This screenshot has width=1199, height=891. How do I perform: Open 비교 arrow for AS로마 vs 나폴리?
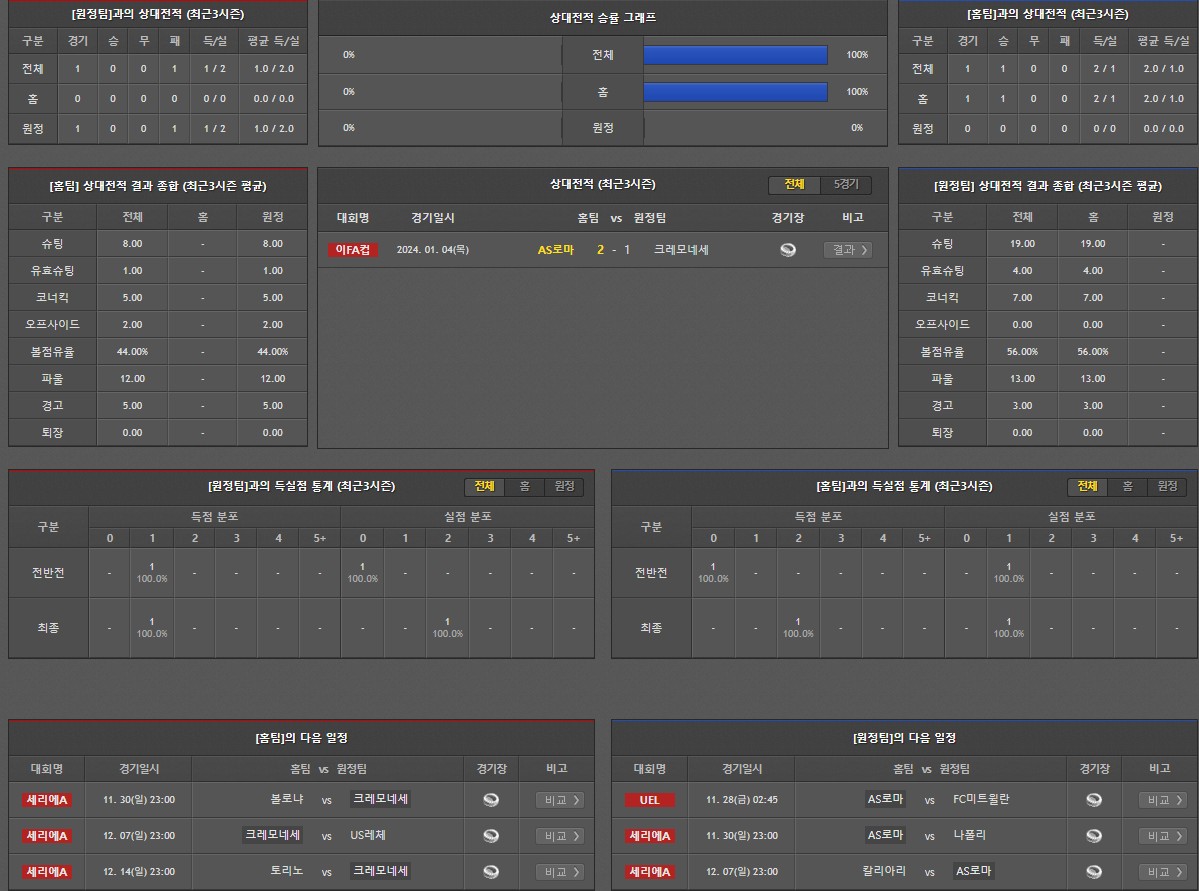(x=1163, y=836)
